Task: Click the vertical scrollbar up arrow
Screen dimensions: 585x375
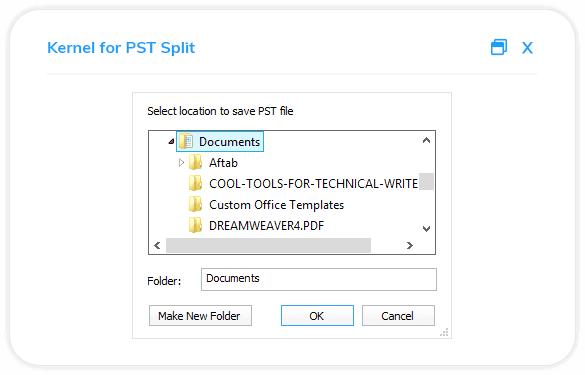Action: click(x=426, y=140)
